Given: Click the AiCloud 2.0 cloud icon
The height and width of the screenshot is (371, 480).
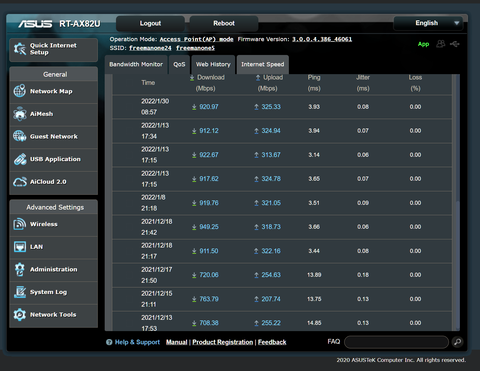Looking at the screenshot, I should 20,182.
